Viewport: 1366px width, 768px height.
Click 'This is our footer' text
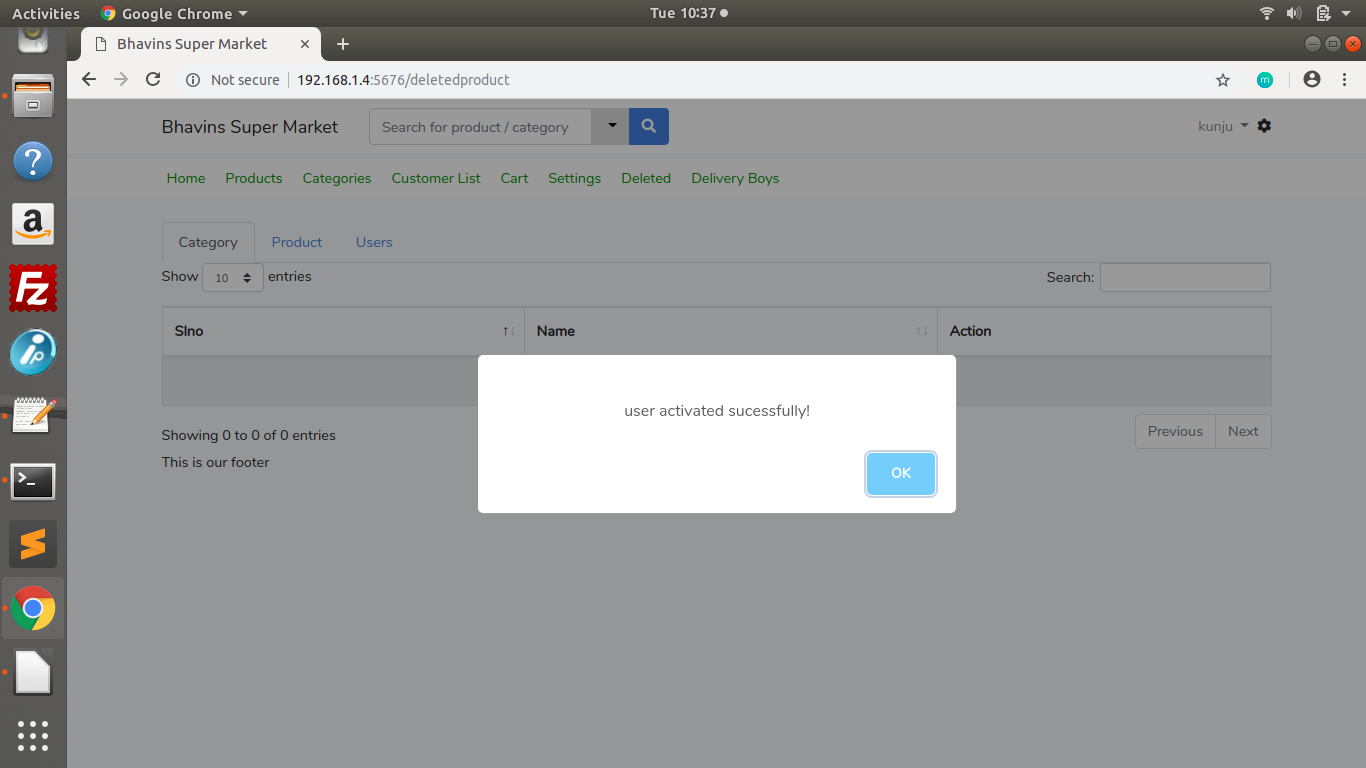click(216, 462)
